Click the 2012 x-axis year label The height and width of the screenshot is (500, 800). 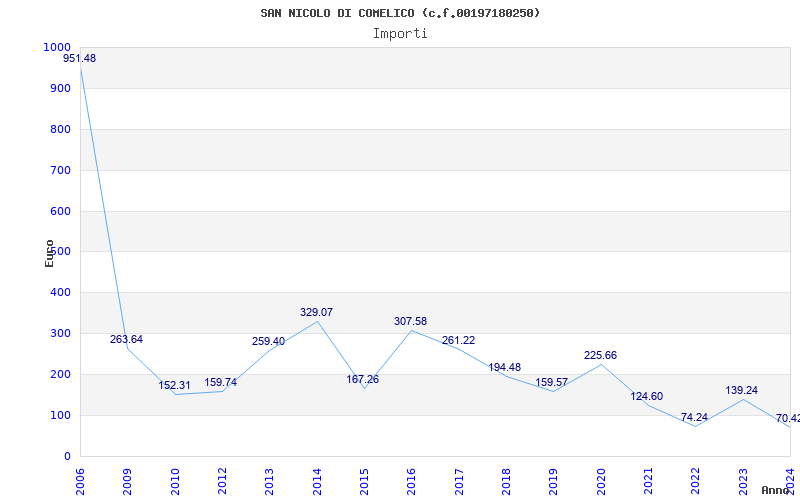(222, 481)
